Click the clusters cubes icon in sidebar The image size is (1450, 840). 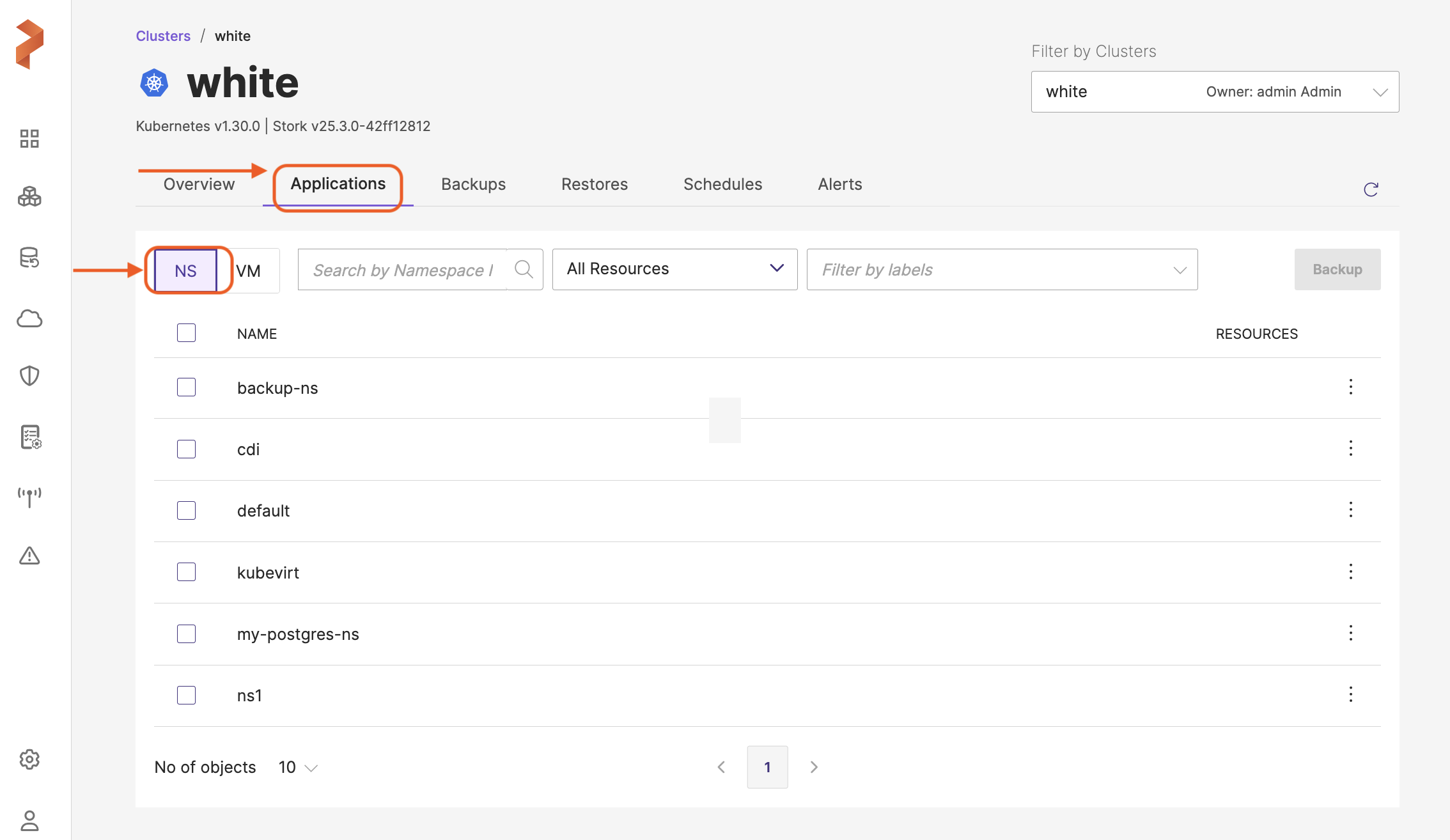click(x=29, y=197)
